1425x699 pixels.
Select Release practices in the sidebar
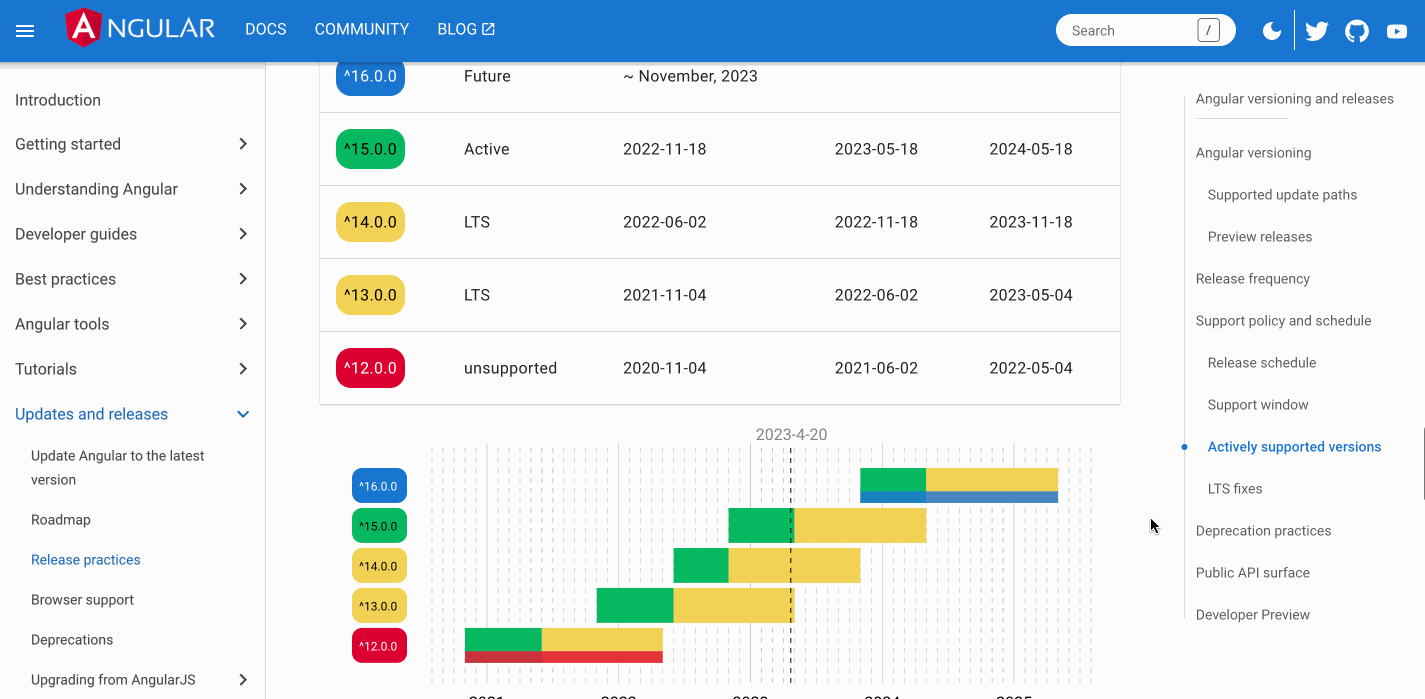pyautogui.click(x=85, y=559)
